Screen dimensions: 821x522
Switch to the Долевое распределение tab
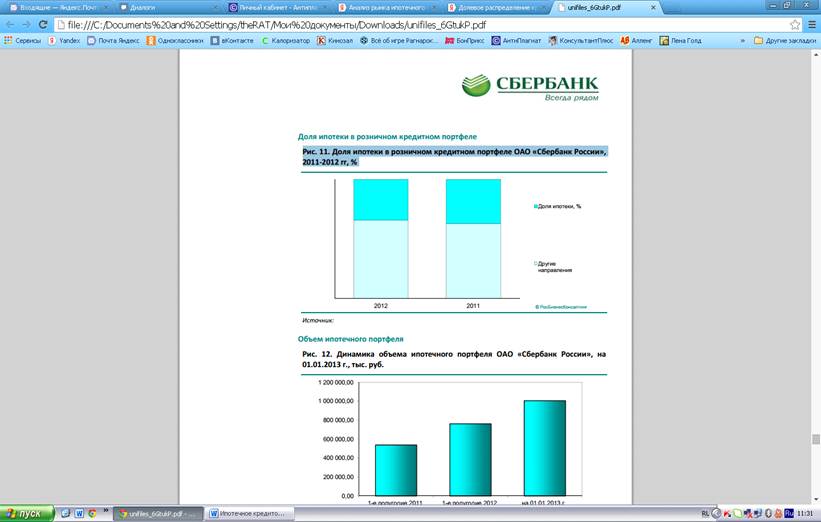coord(496,8)
